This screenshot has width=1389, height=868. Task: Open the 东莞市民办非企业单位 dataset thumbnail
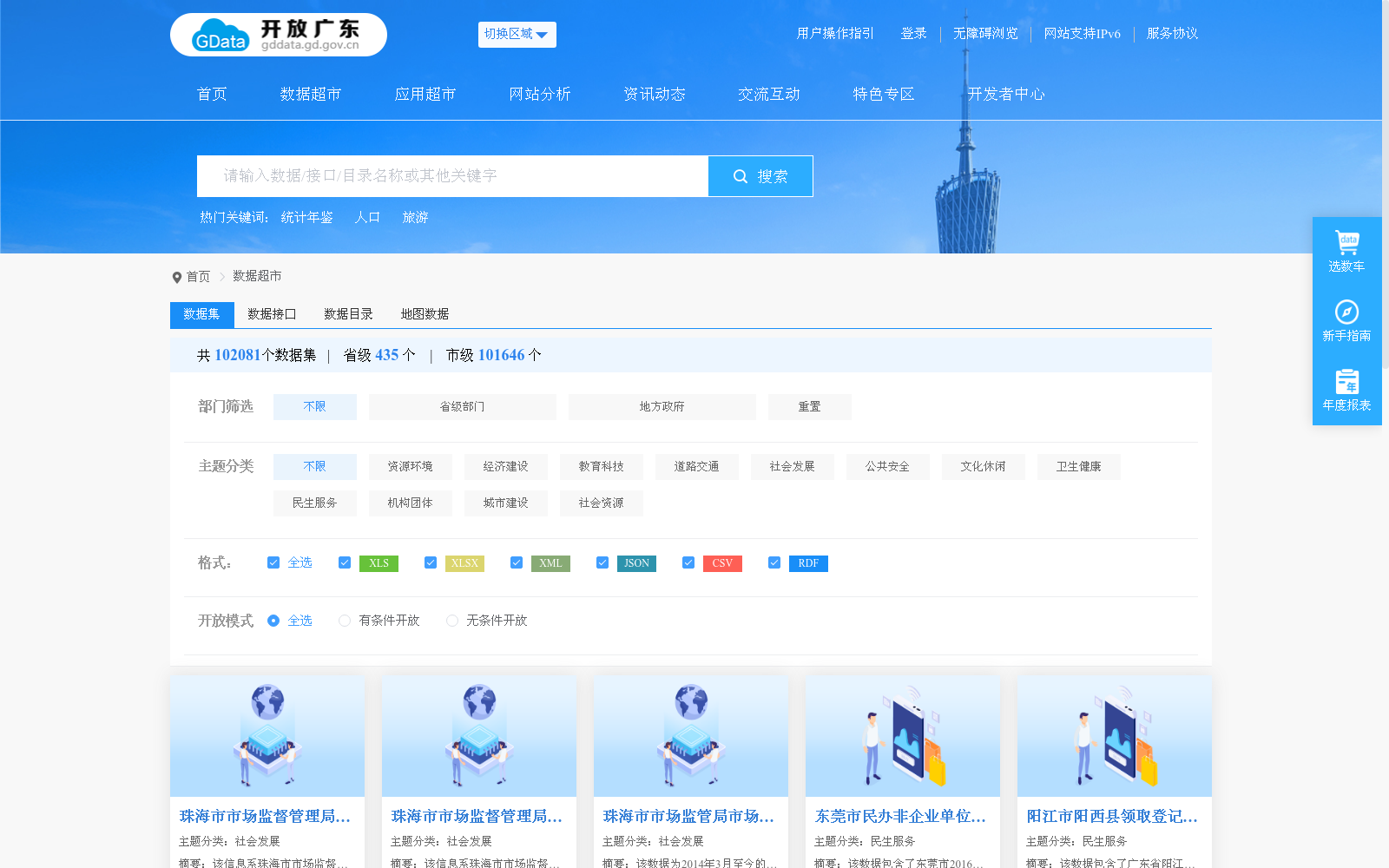click(902, 736)
